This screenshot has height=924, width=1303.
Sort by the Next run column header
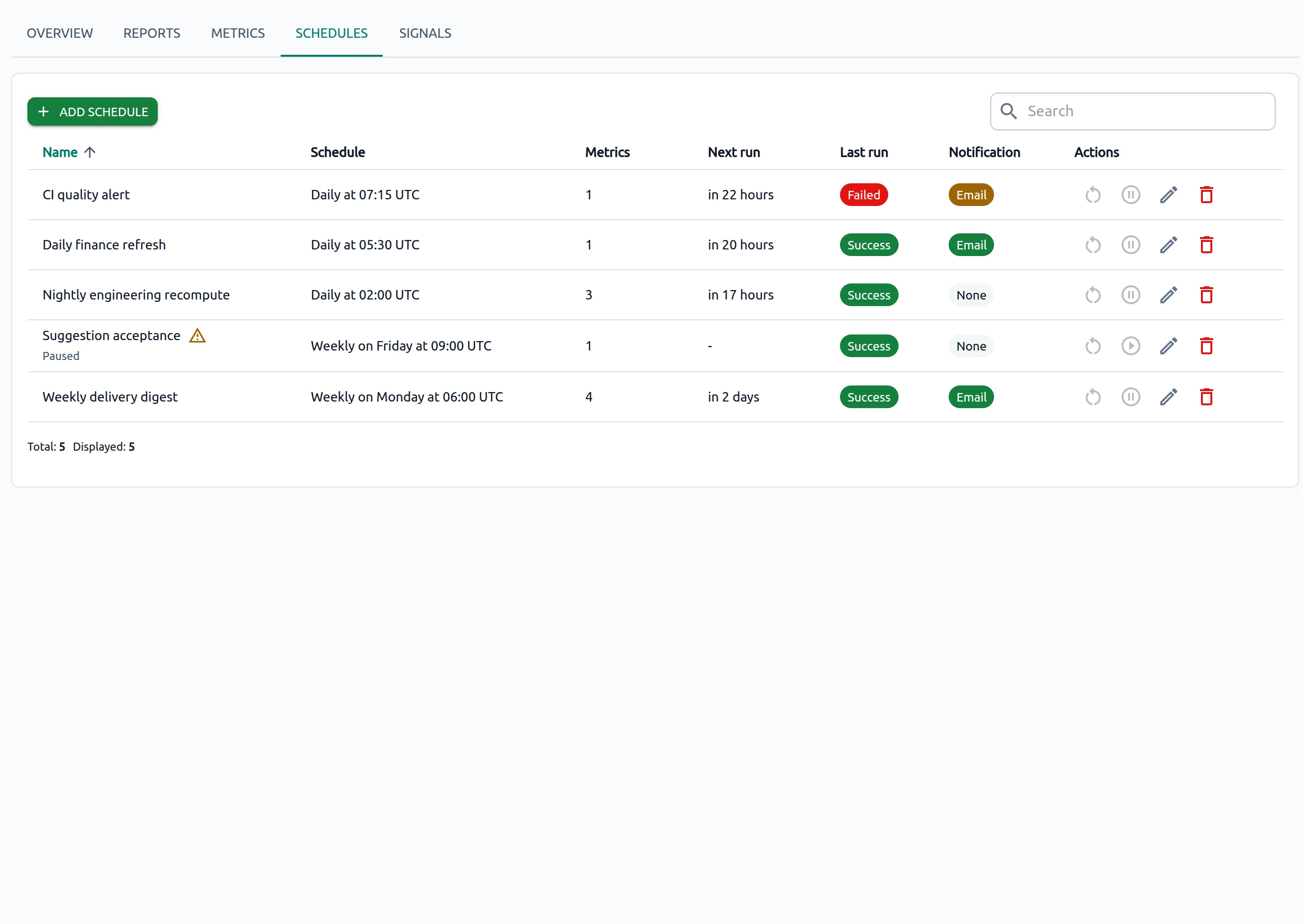tap(733, 153)
